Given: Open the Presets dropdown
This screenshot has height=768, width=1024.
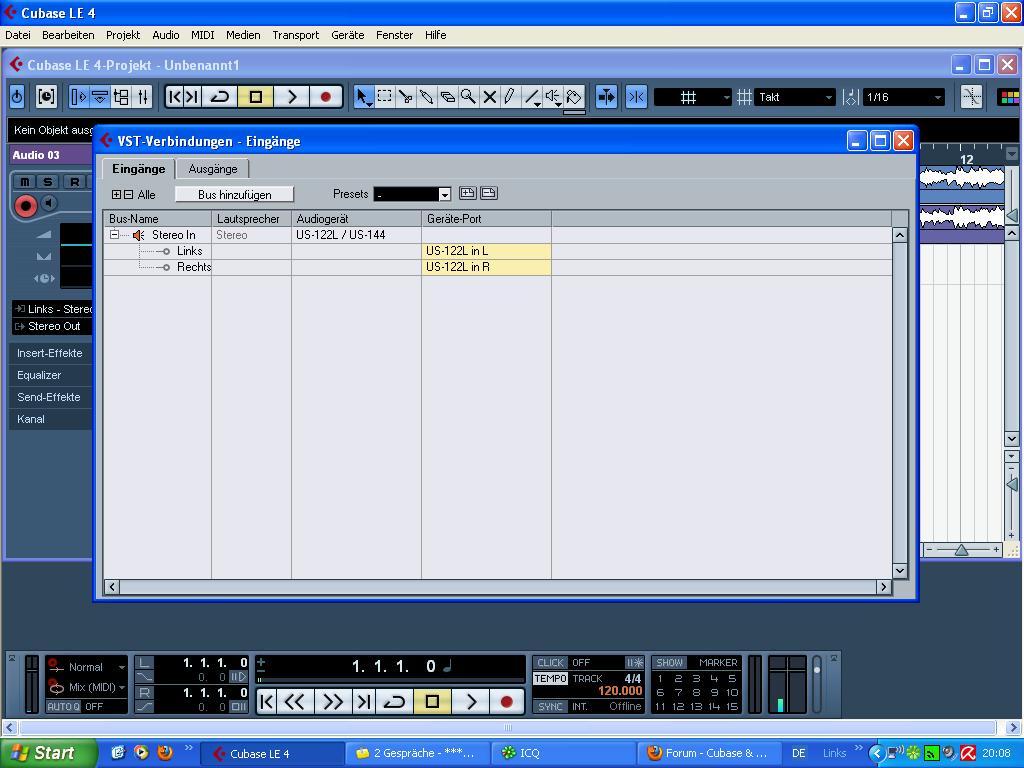Looking at the screenshot, I should pyautogui.click(x=444, y=195).
